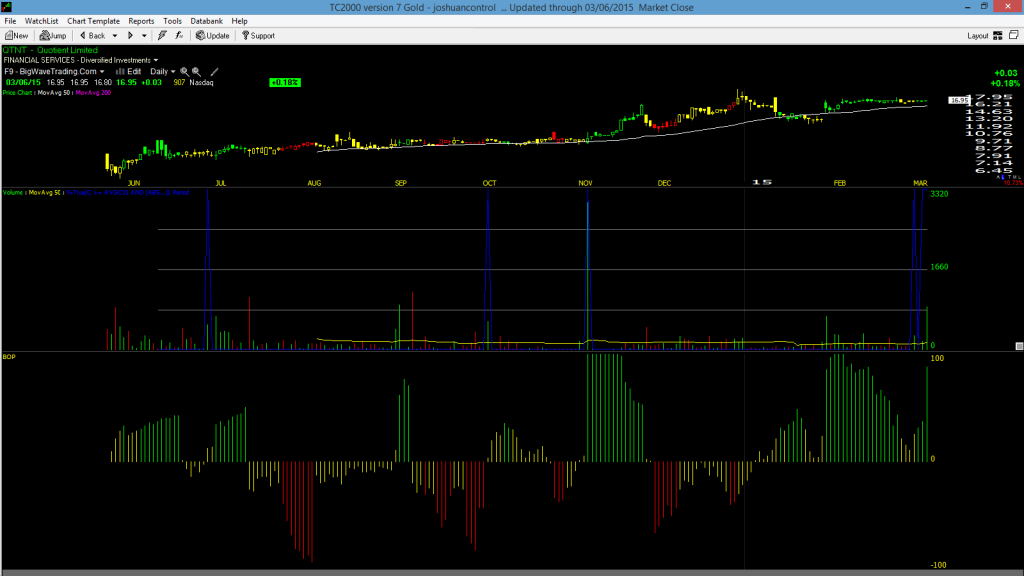
Task: Go Back to previous view
Action: pyautogui.click(x=92, y=36)
